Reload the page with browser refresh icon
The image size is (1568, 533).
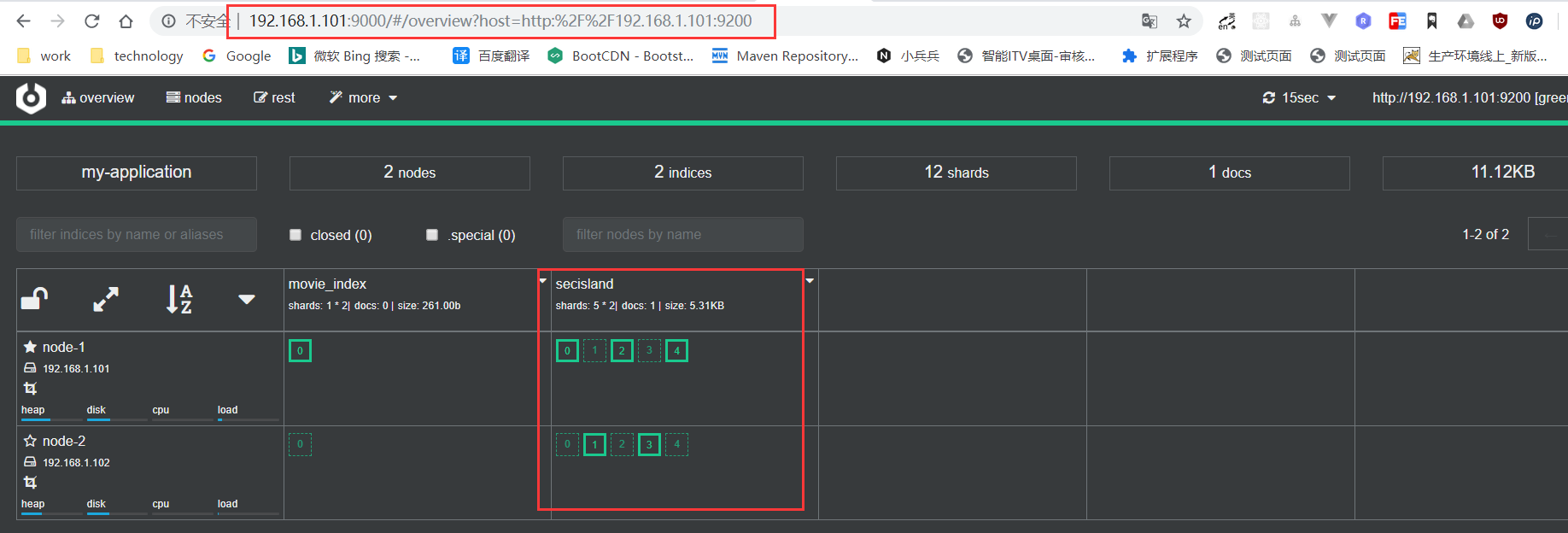tap(91, 21)
